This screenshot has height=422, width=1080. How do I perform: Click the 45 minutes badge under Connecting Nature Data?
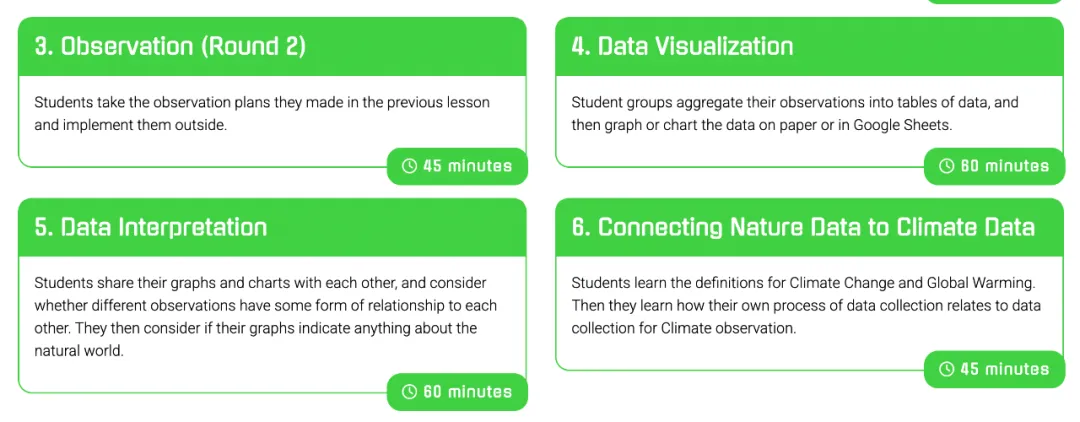(x=994, y=369)
